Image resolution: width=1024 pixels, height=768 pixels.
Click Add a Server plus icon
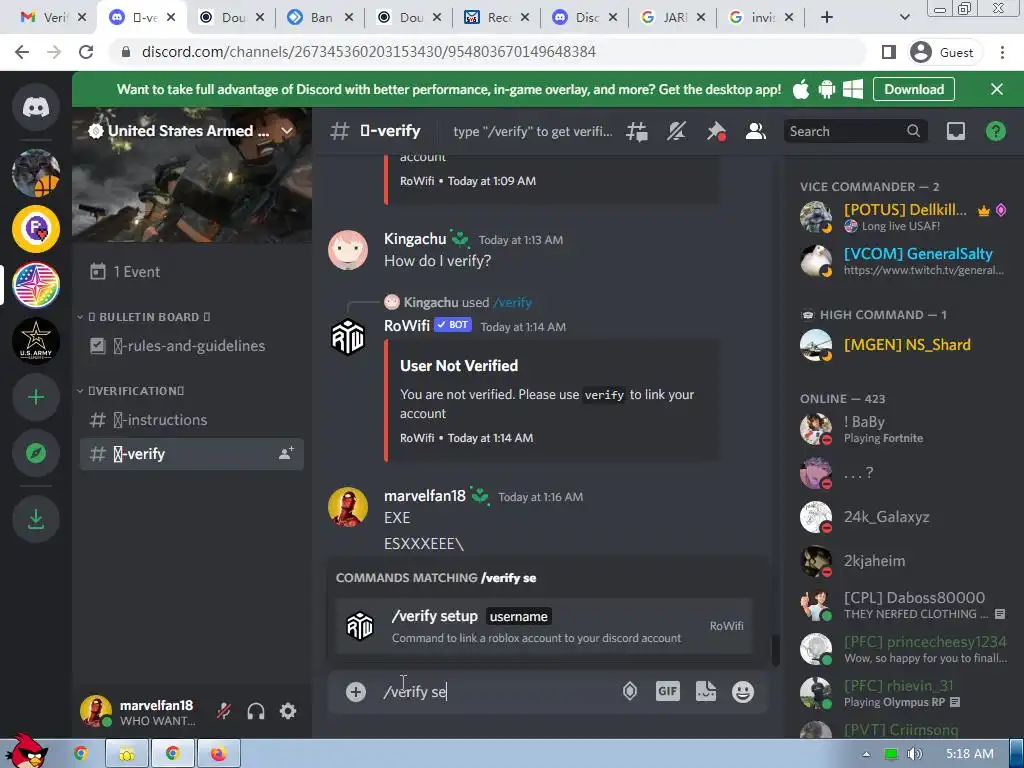36,397
